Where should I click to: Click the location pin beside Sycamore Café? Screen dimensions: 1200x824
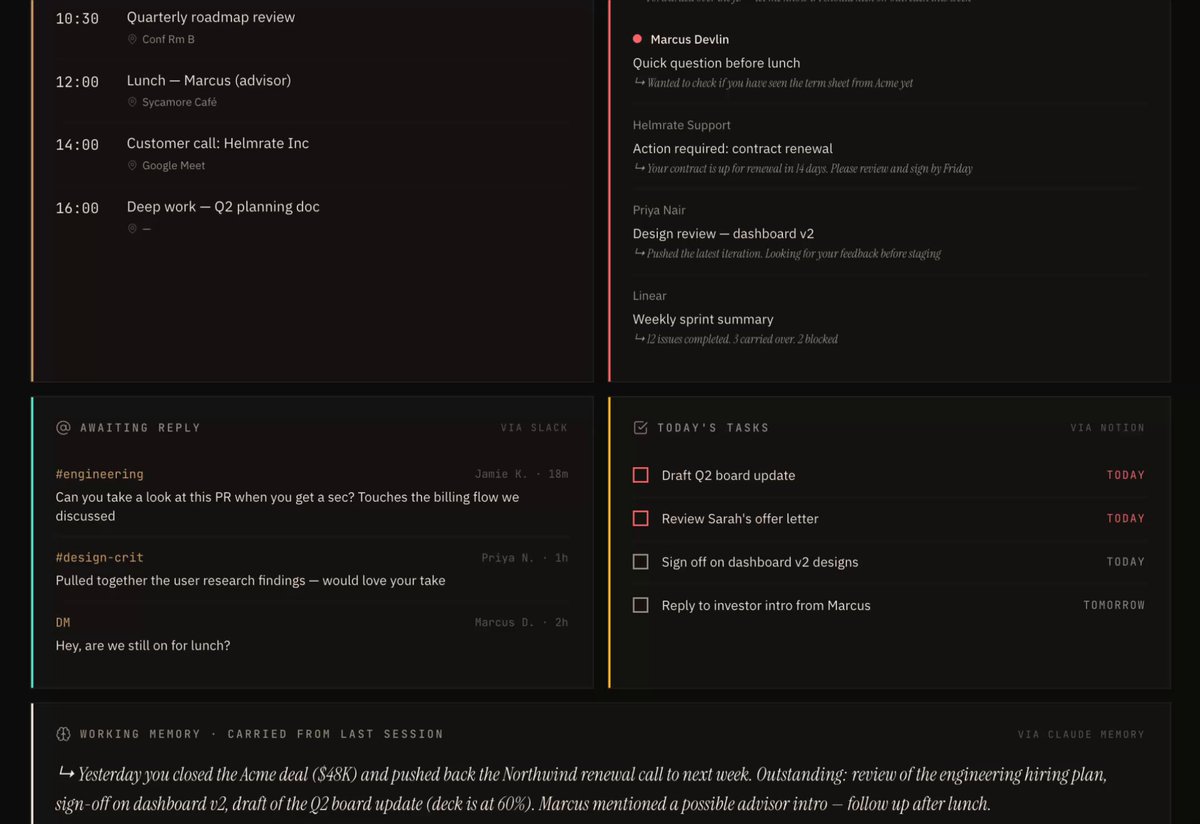pyautogui.click(x=132, y=102)
